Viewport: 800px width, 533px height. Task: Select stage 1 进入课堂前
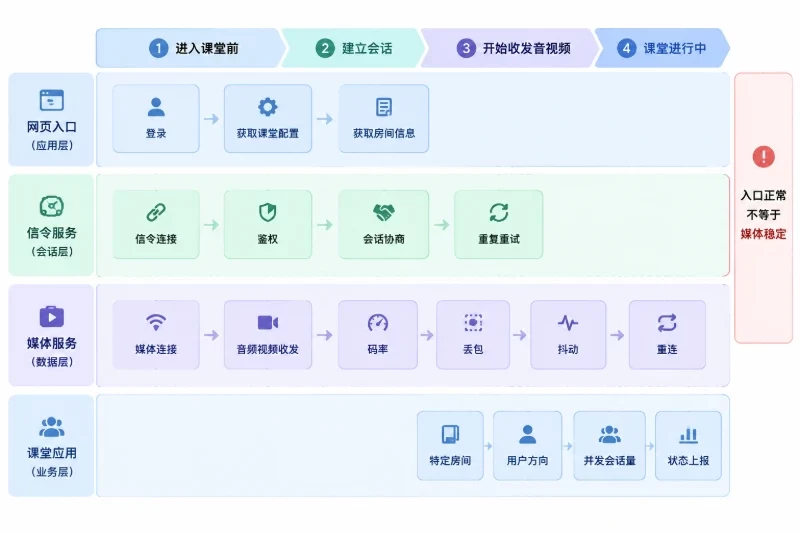click(191, 48)
